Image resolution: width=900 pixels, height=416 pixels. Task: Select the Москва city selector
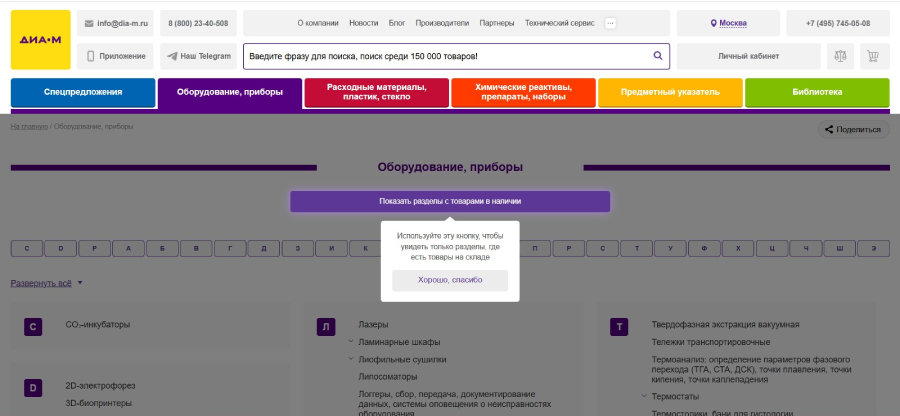[728, 23]
